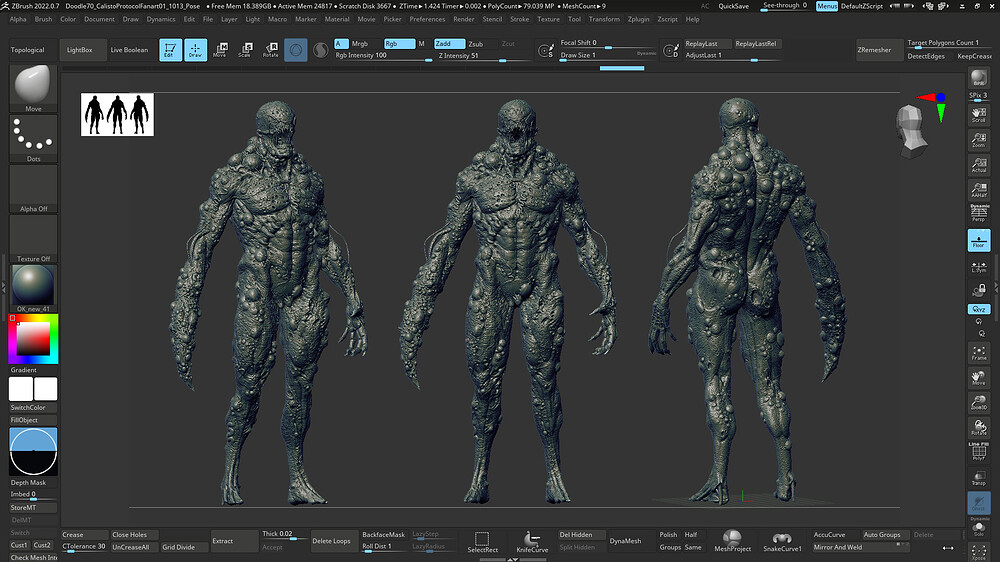Toggle the Floor grid button
Screen dimensions: 1000x562
tap(978, 240)
